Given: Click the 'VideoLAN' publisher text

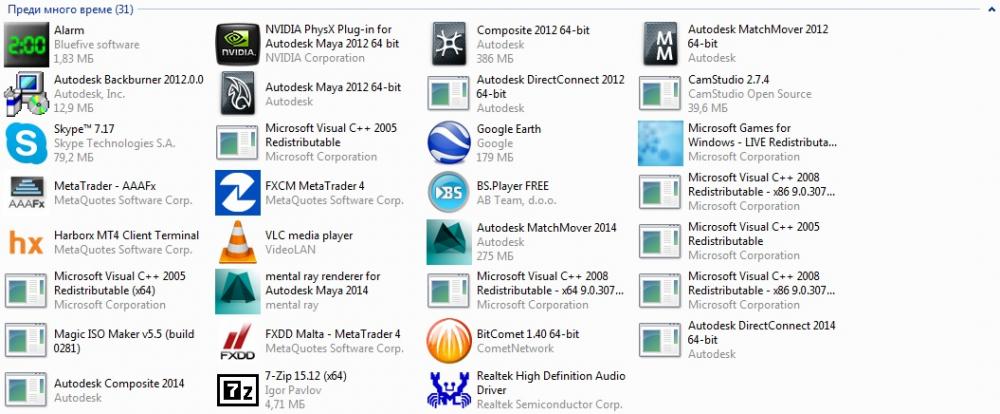Looking at the screenshot, I should pos(290,249).
